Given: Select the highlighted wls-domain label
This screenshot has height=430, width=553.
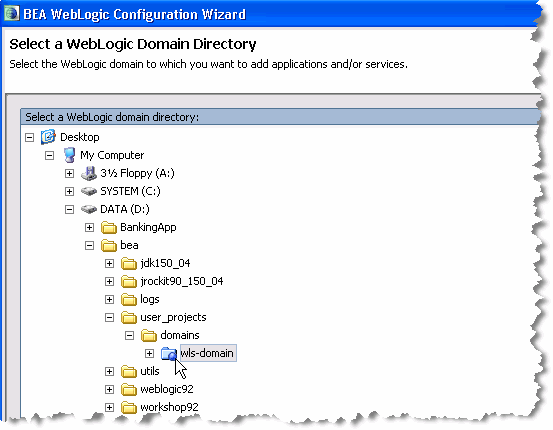Looking at the screenshot, I should (x=208, y=353).
